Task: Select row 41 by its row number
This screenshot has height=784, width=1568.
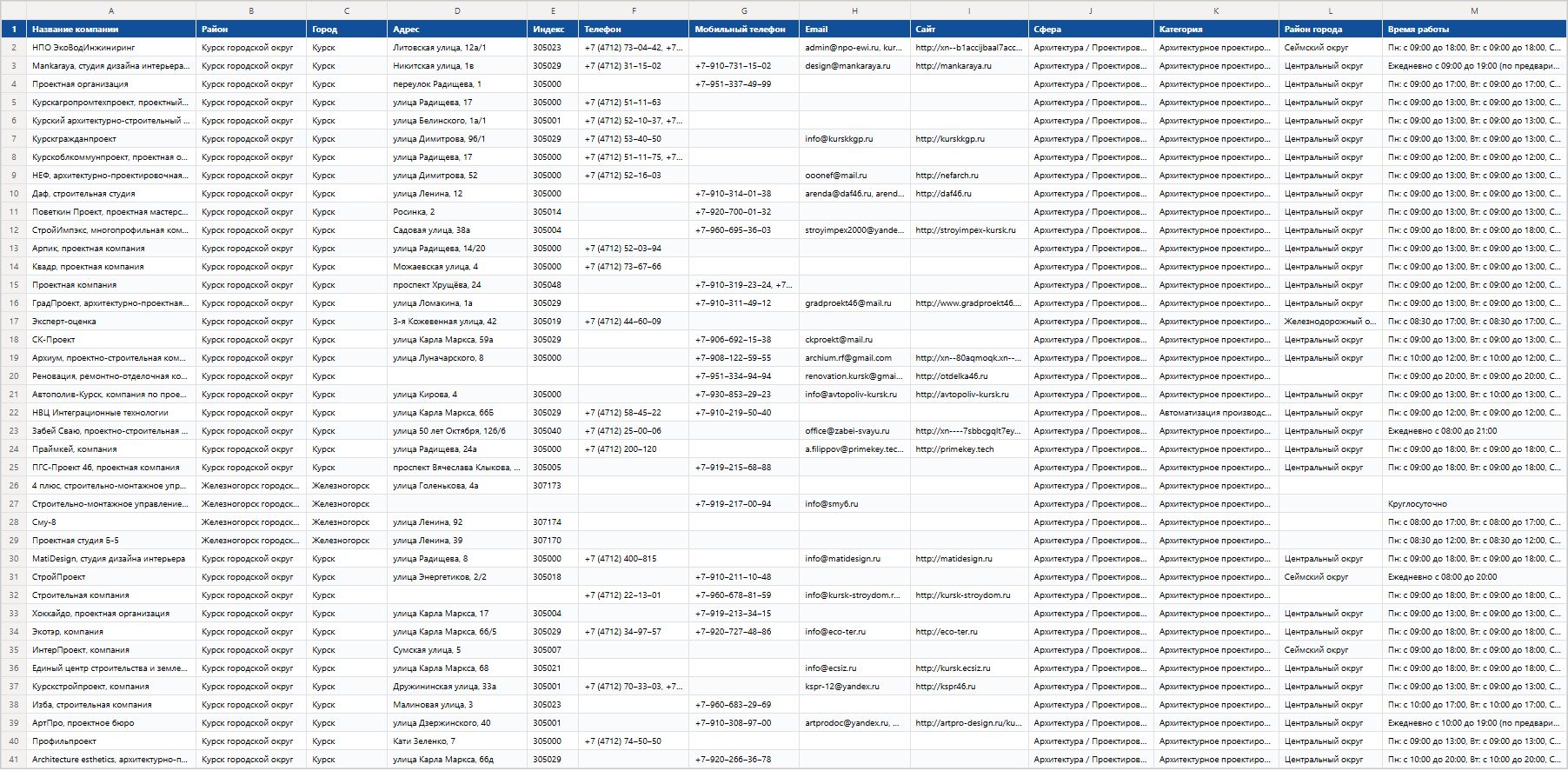Action: point(13,760)
